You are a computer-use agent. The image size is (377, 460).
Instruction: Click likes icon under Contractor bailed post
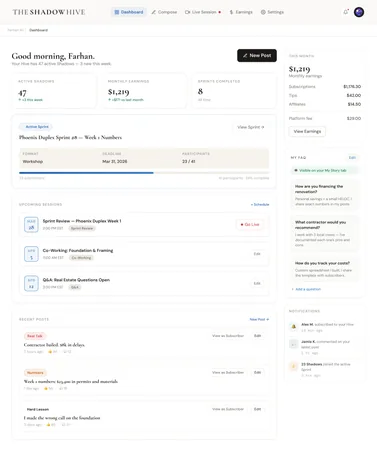pos(50,351)
